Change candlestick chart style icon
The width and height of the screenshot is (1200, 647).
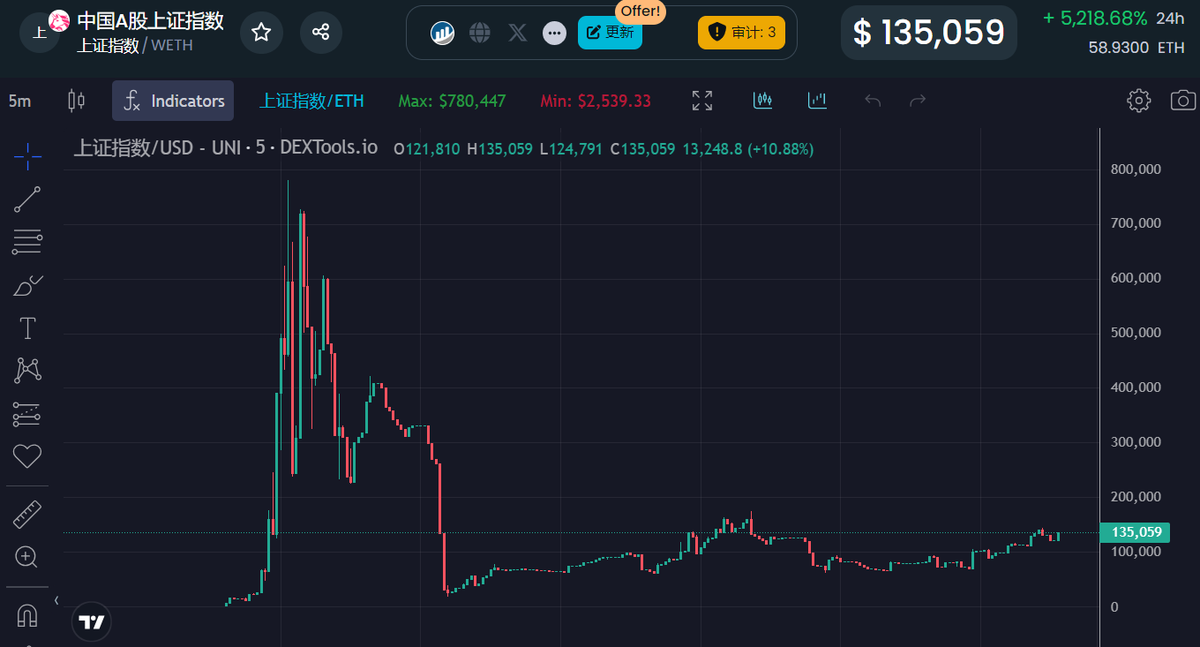75,100
